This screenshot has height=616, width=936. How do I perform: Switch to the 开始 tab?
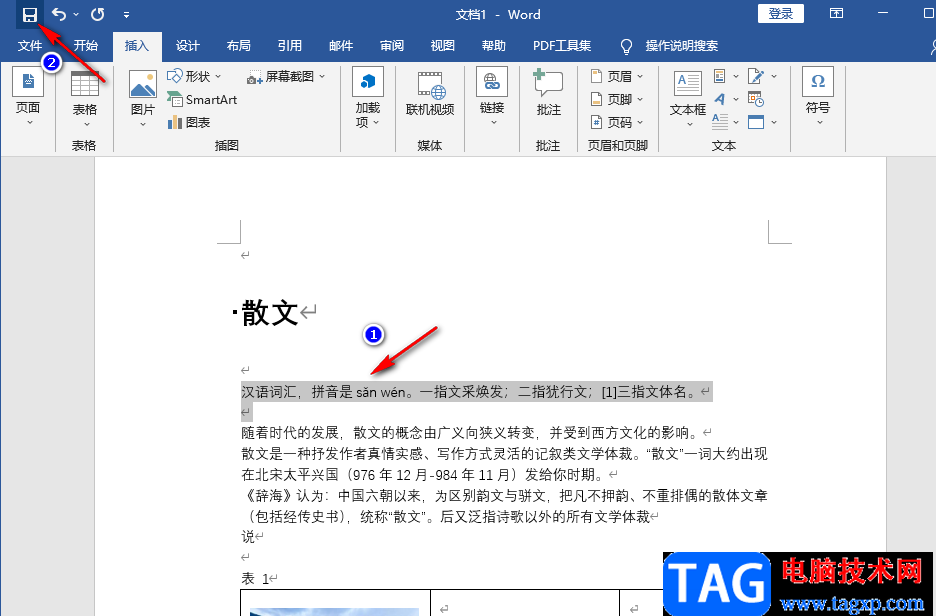(85, 46)
